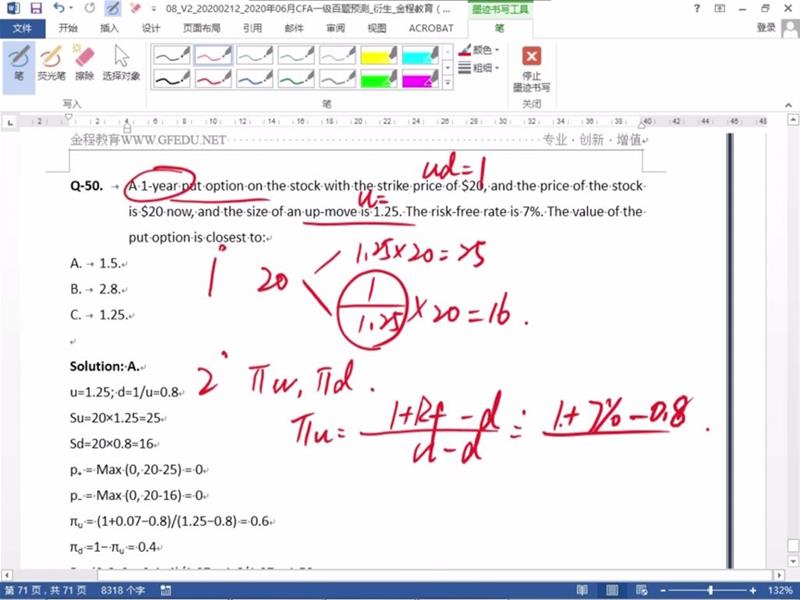The height and width of the screenshot is (600, 800).
Task: Click horizontal scrollbar right arrow
Action: [x=779, y=576]
